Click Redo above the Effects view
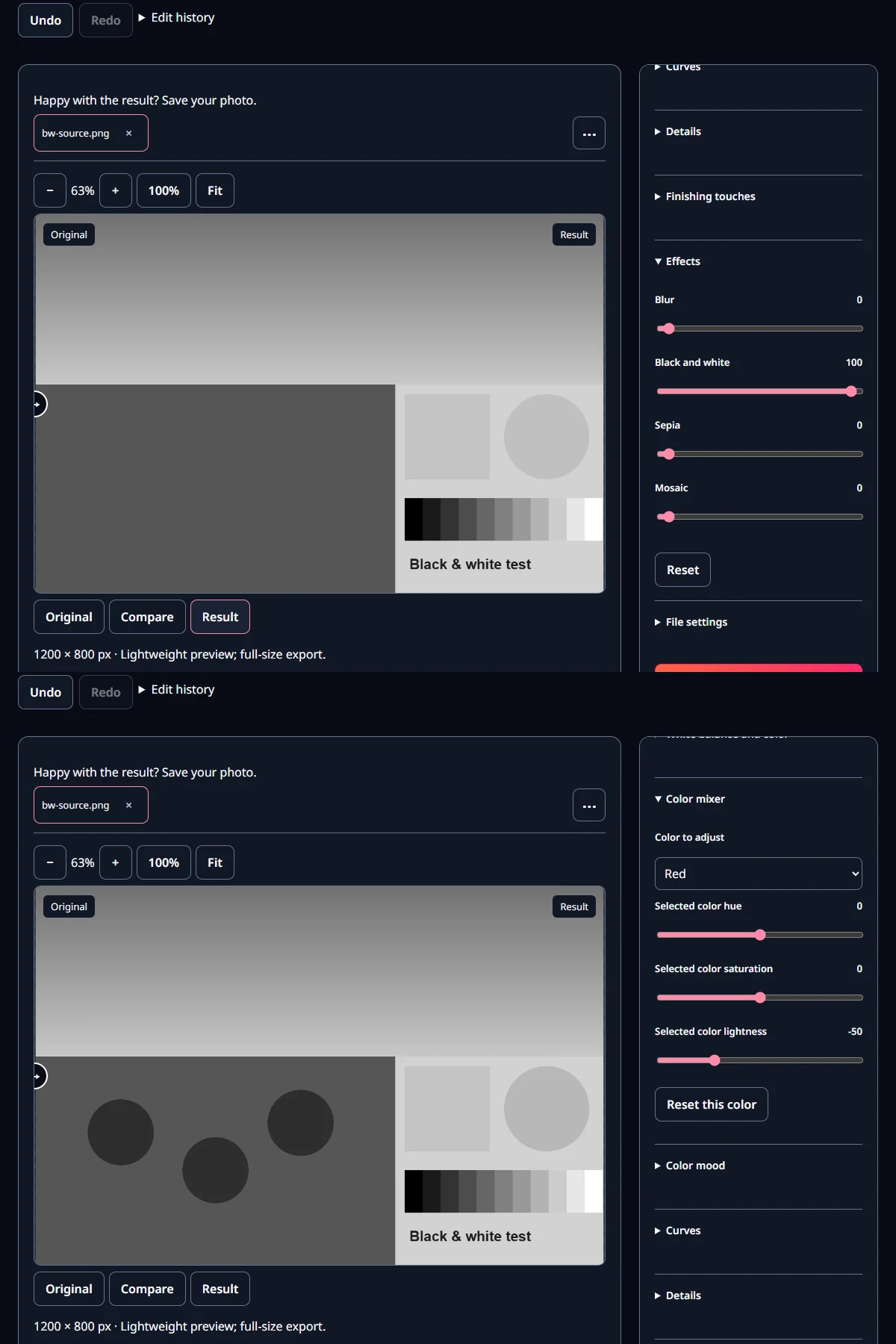 (x=105, y=20)
